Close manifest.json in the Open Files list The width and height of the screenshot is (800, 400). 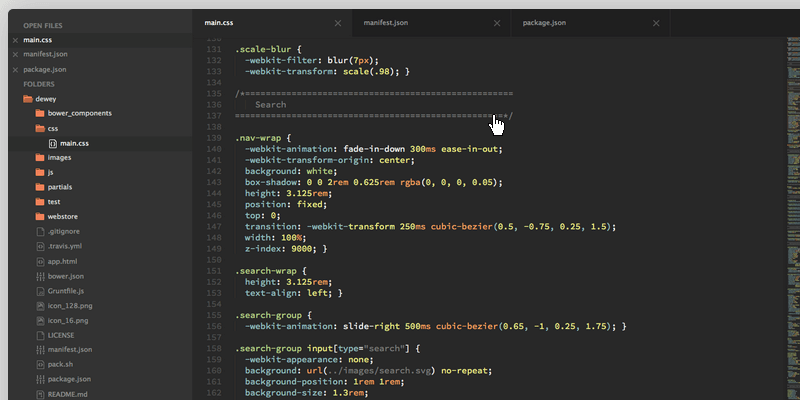pos(15,54)
